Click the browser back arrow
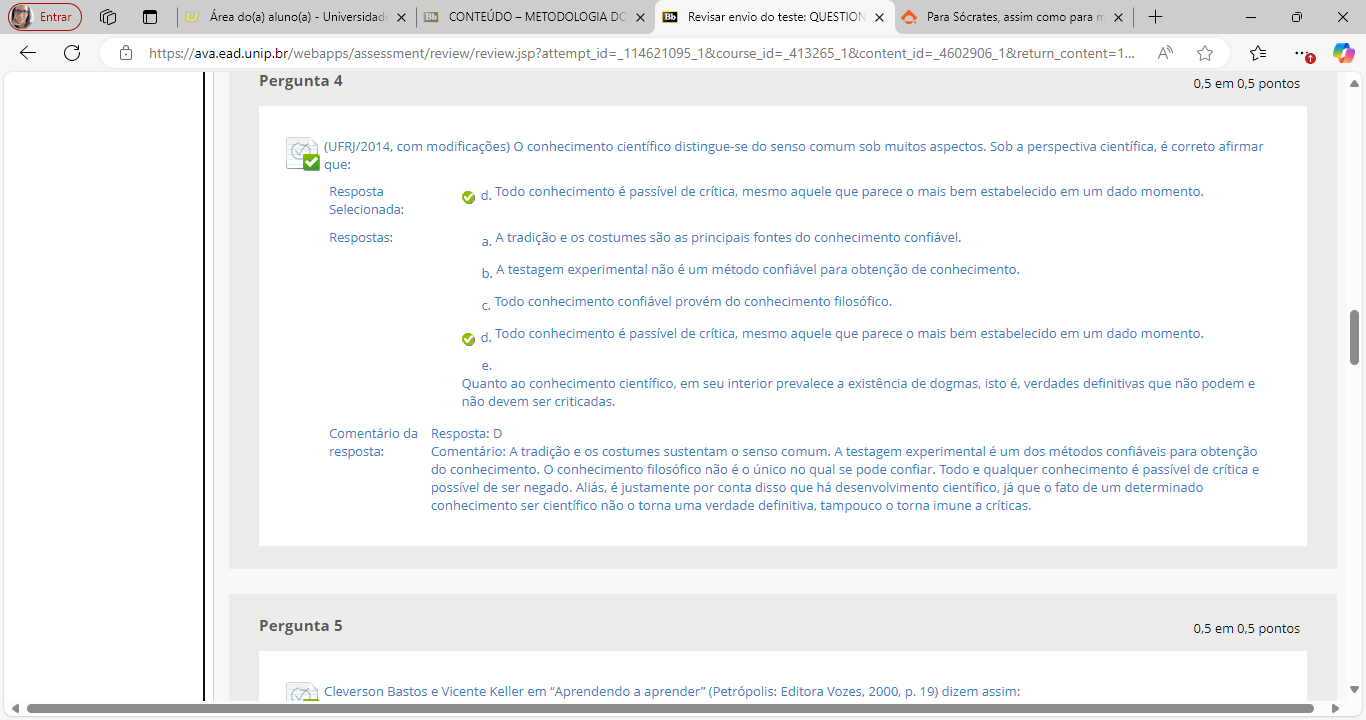 click(27, 53)
